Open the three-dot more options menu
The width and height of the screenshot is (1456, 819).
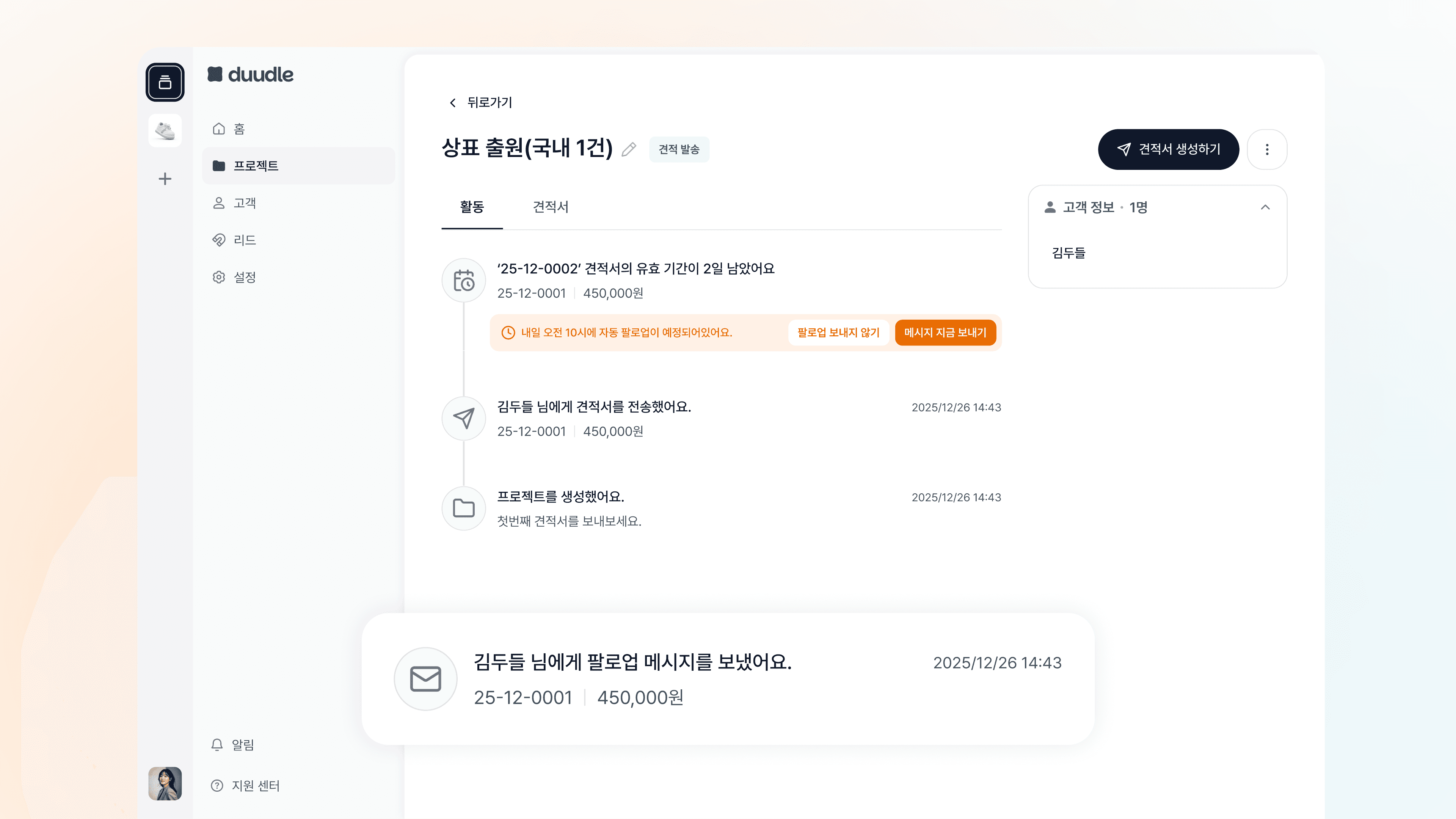[x=1267, y=149]
